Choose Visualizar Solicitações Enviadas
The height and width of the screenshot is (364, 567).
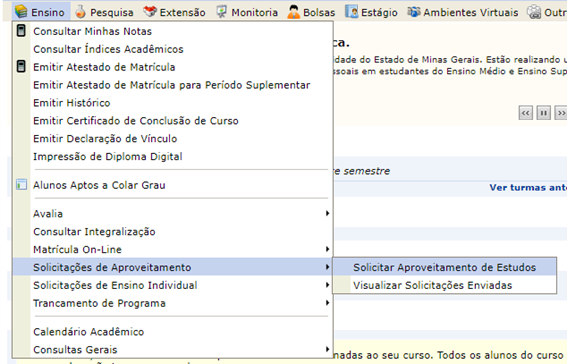coord(444,285)
